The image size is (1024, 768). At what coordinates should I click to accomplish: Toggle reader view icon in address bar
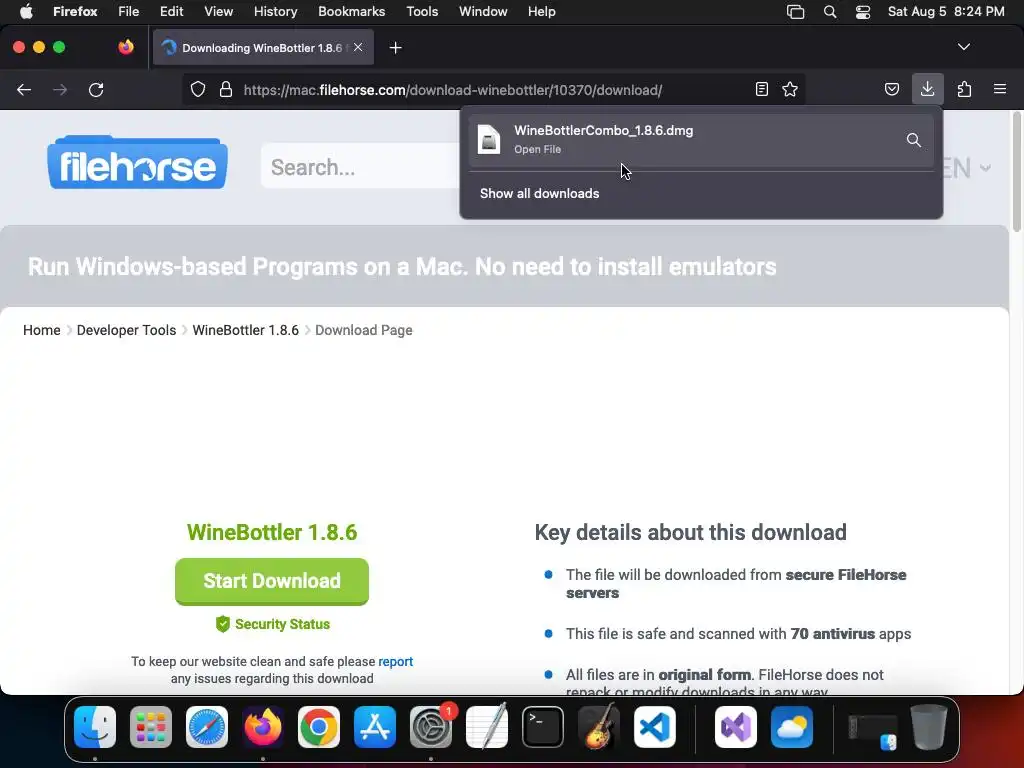[761, 89]
